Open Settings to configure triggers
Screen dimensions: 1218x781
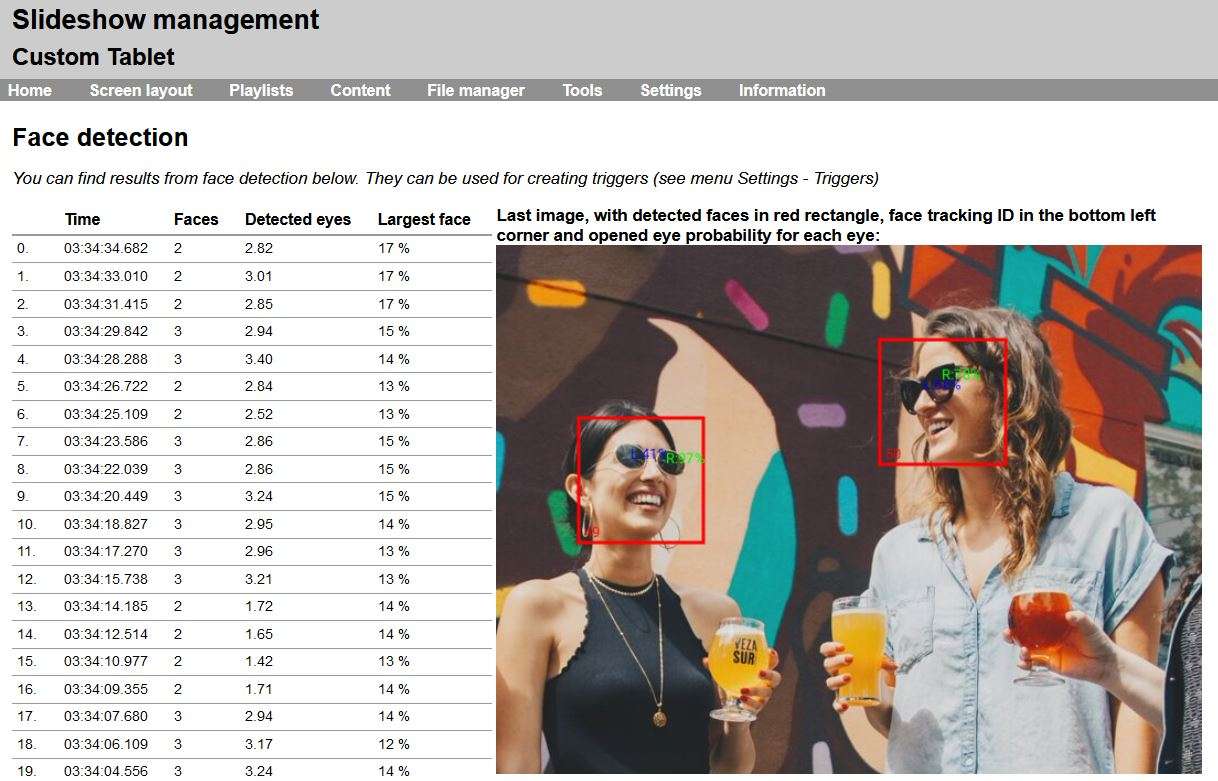tap(670, 90)
